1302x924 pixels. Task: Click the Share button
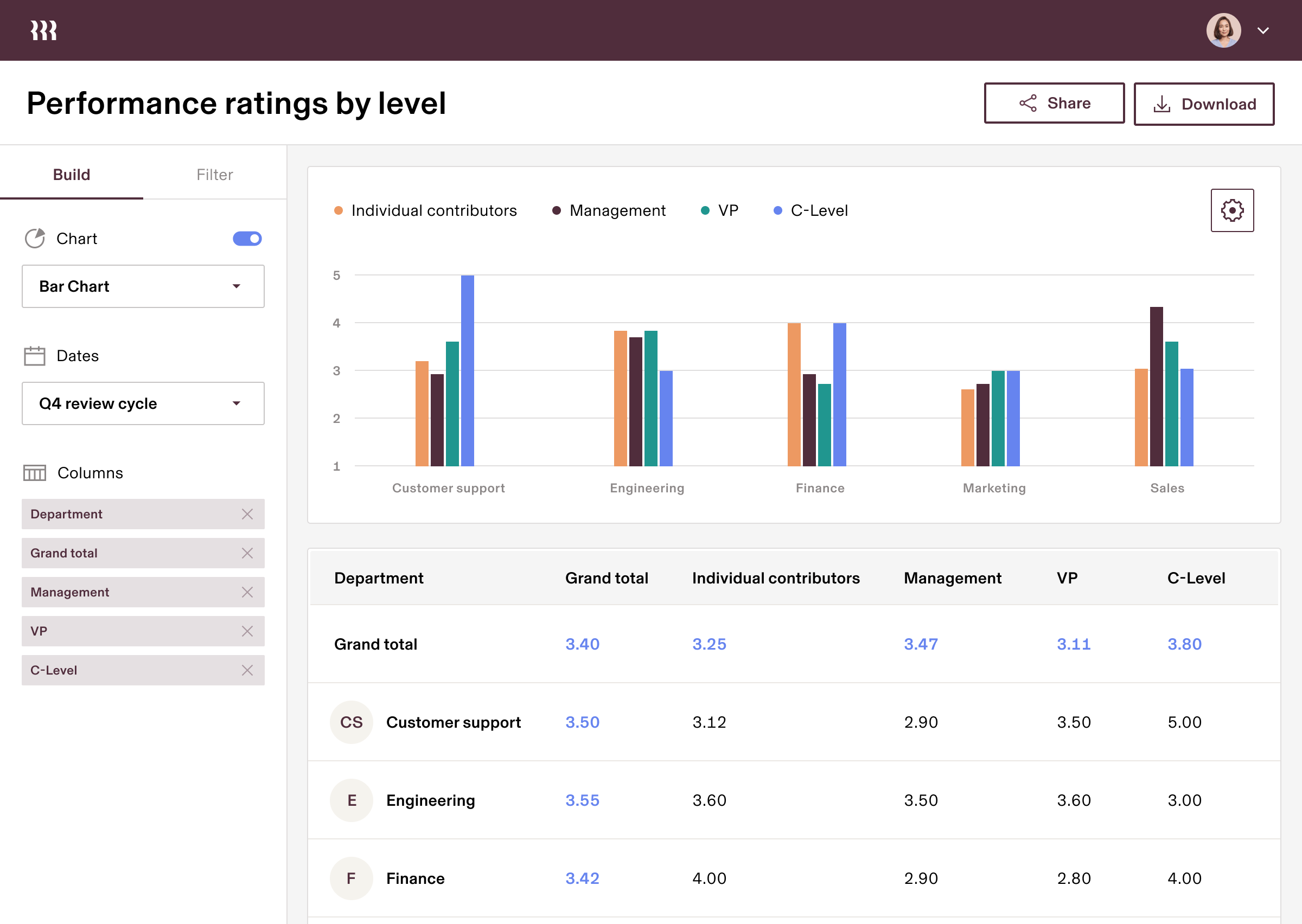(1054, 103)
